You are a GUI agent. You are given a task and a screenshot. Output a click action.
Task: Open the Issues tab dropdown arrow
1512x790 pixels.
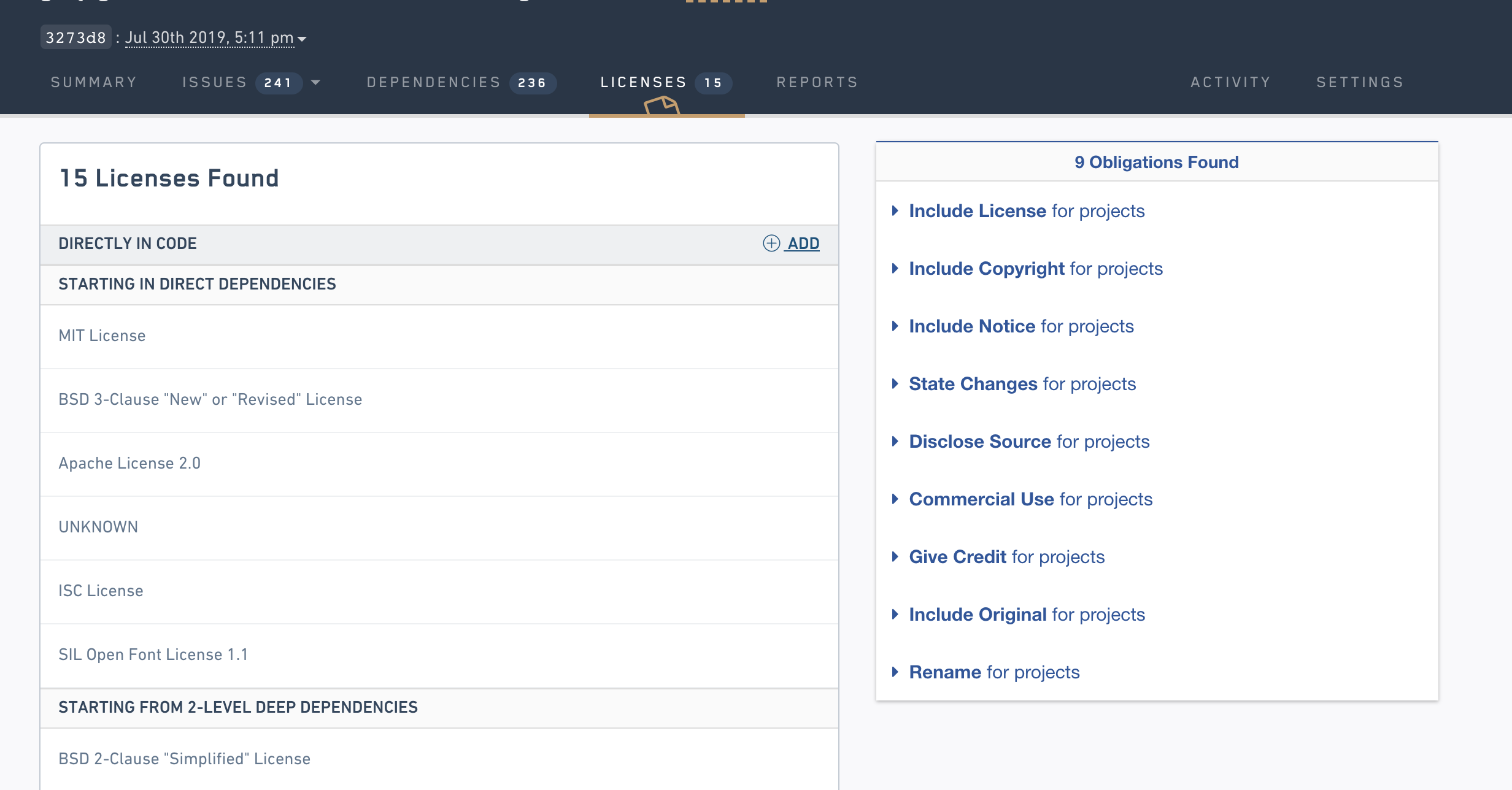tap(315, 83)
